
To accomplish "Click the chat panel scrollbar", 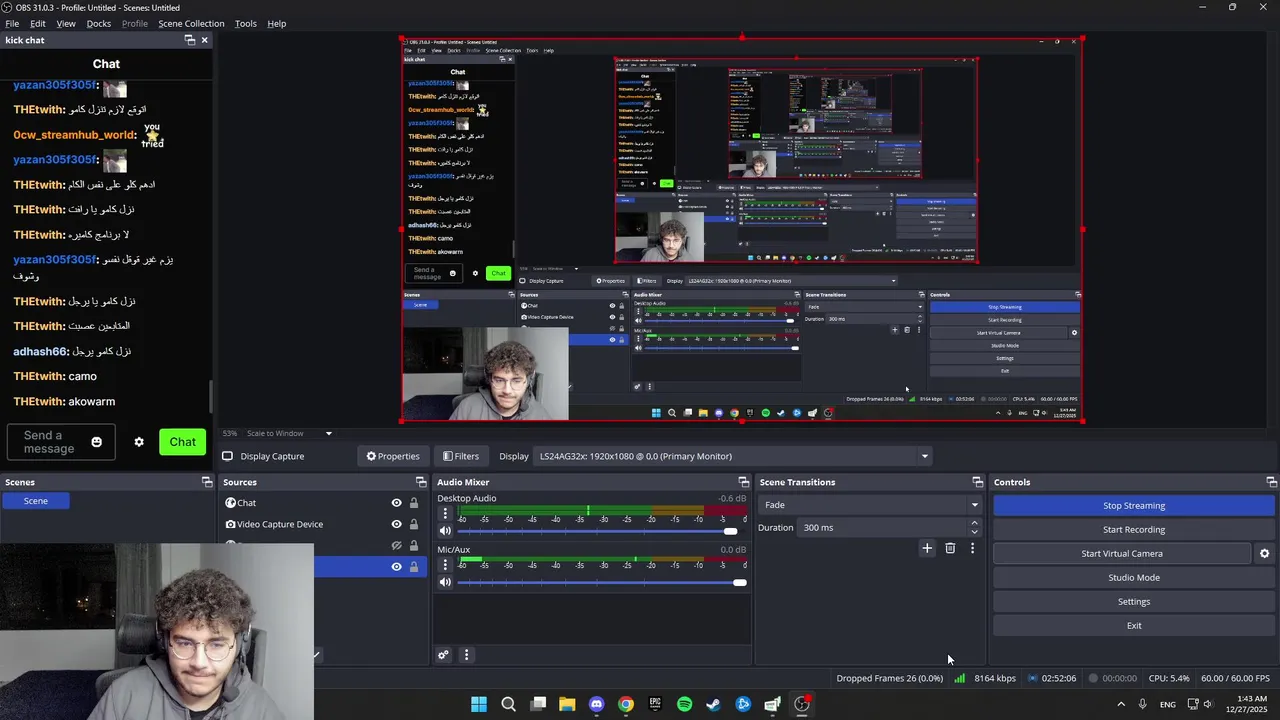I will 210,396.
